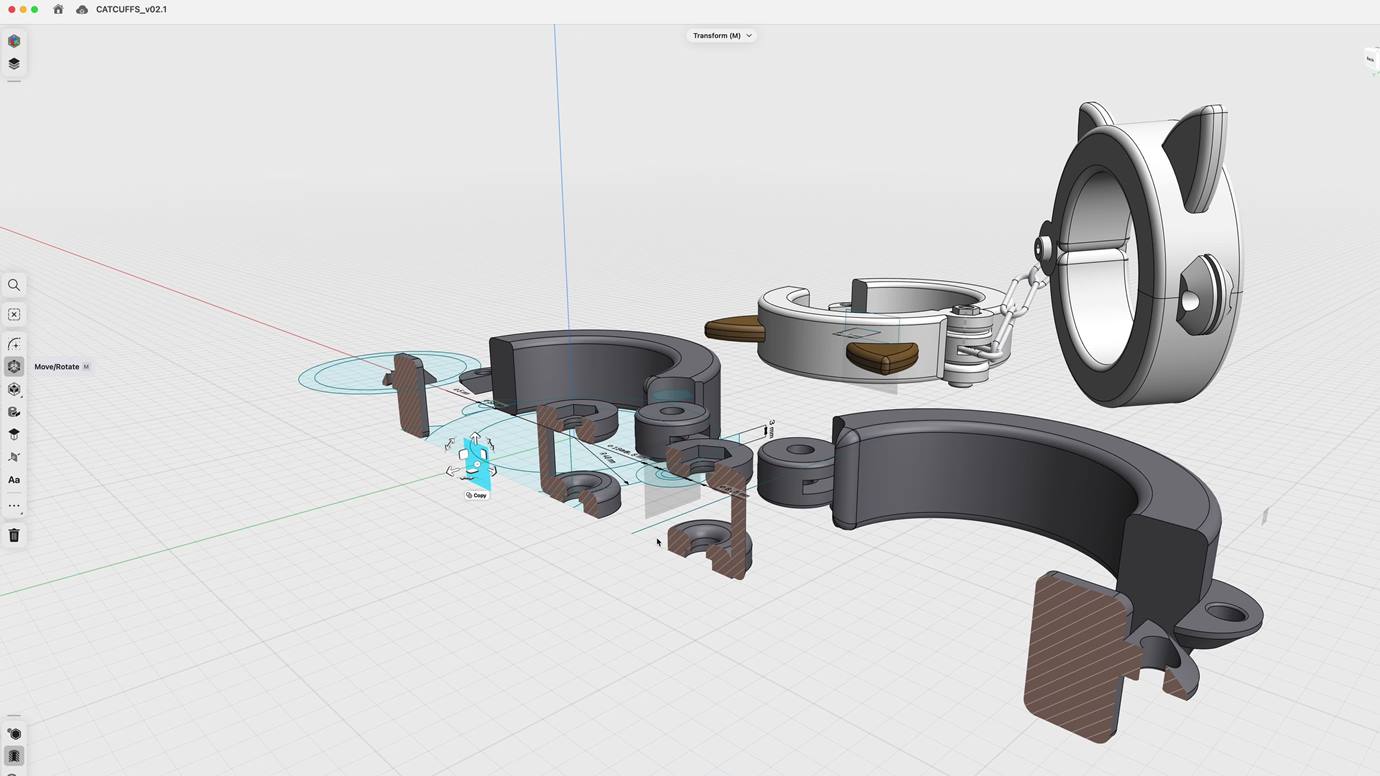1380x776 pixels.
Task: Click the cloud sync status icon
Action: point(82,9)
